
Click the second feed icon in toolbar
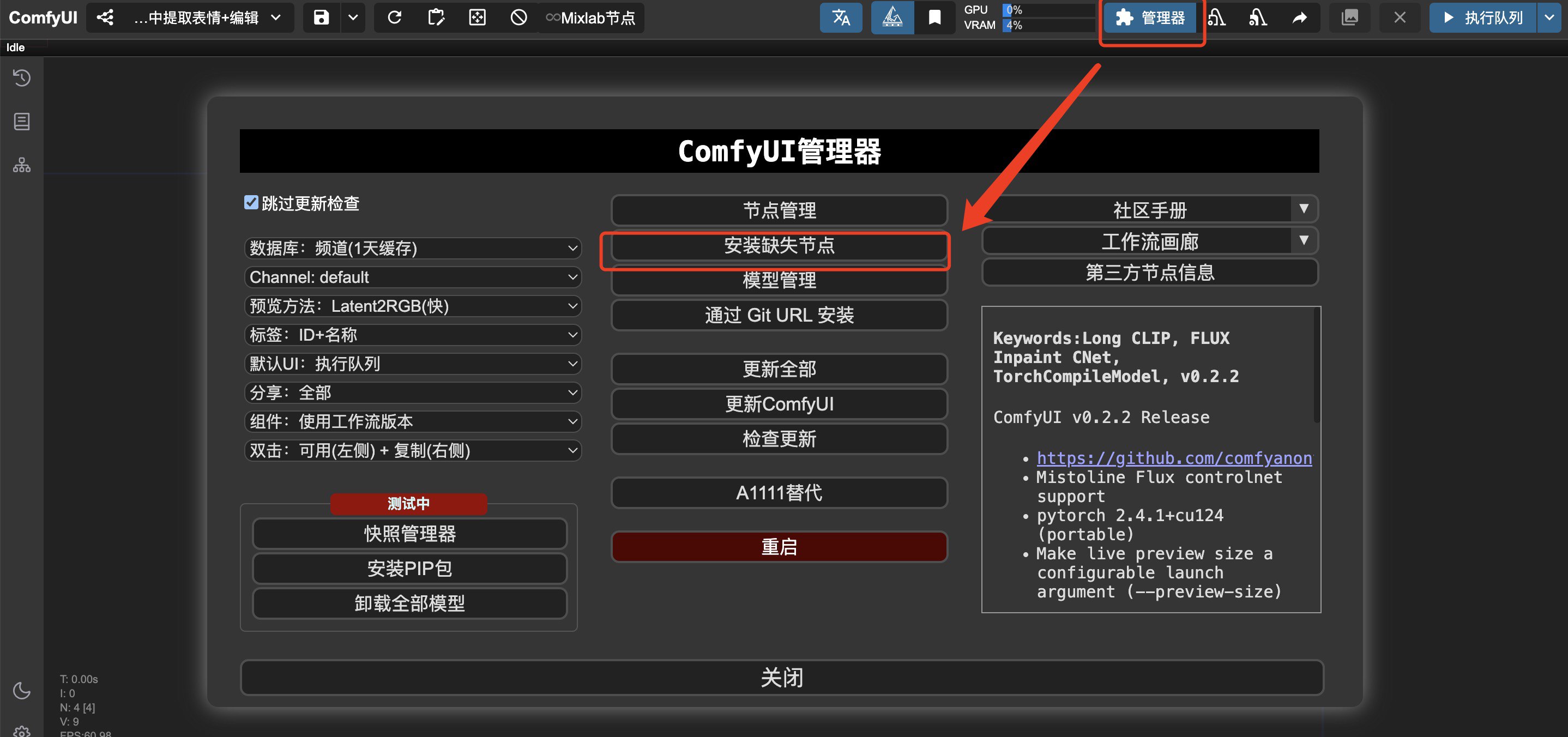[x=1258, y=17]
